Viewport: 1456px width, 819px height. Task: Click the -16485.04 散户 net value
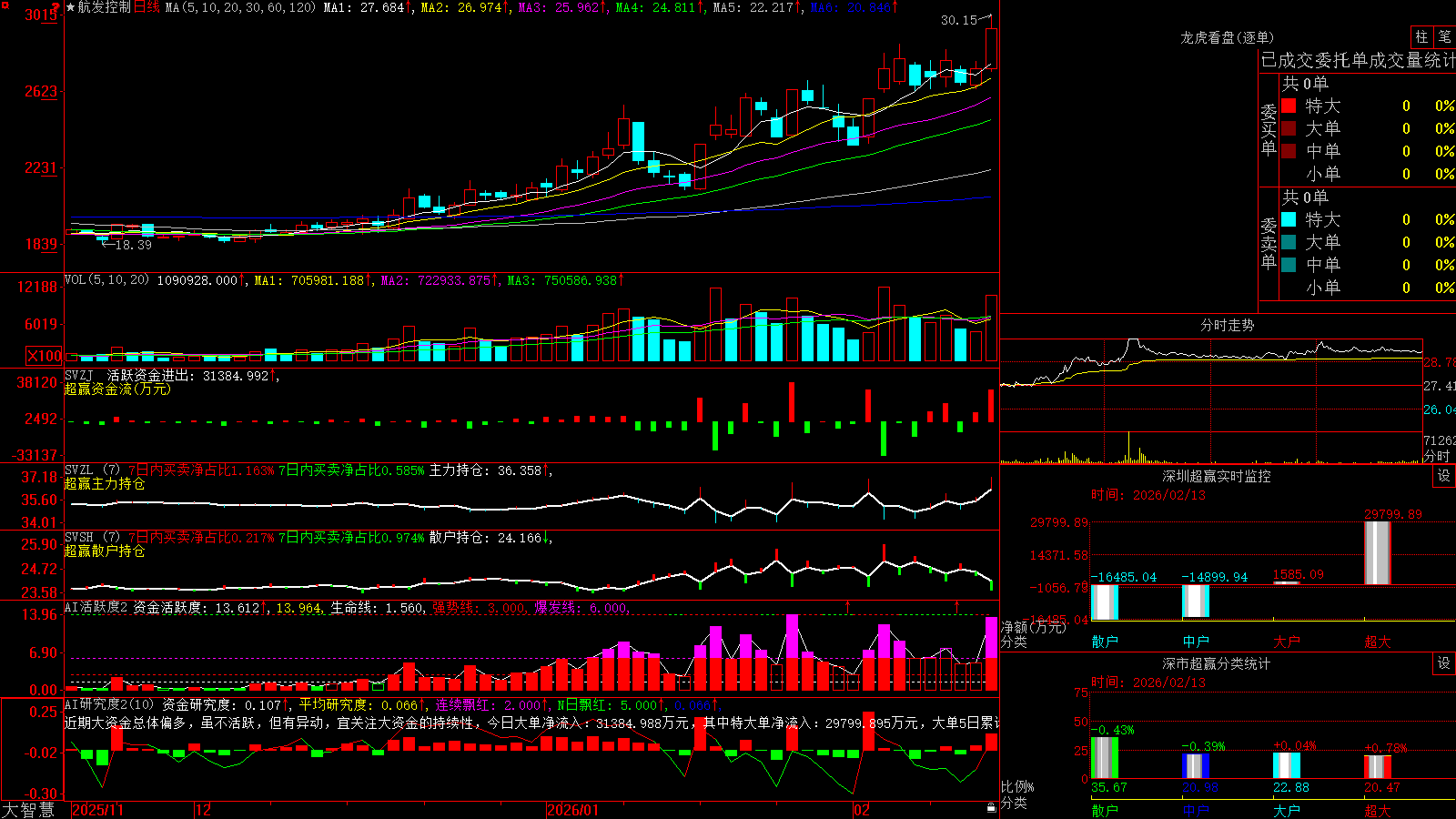1124,577
